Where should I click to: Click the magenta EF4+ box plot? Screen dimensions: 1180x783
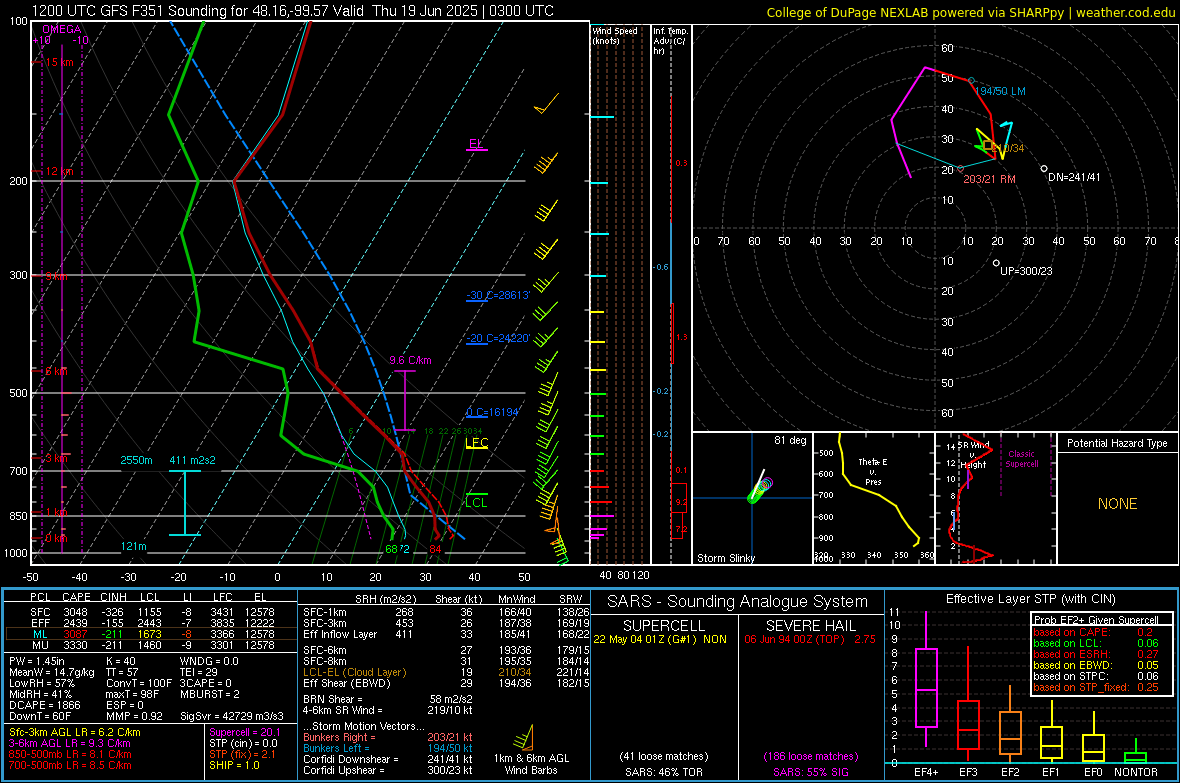(926, 680)
